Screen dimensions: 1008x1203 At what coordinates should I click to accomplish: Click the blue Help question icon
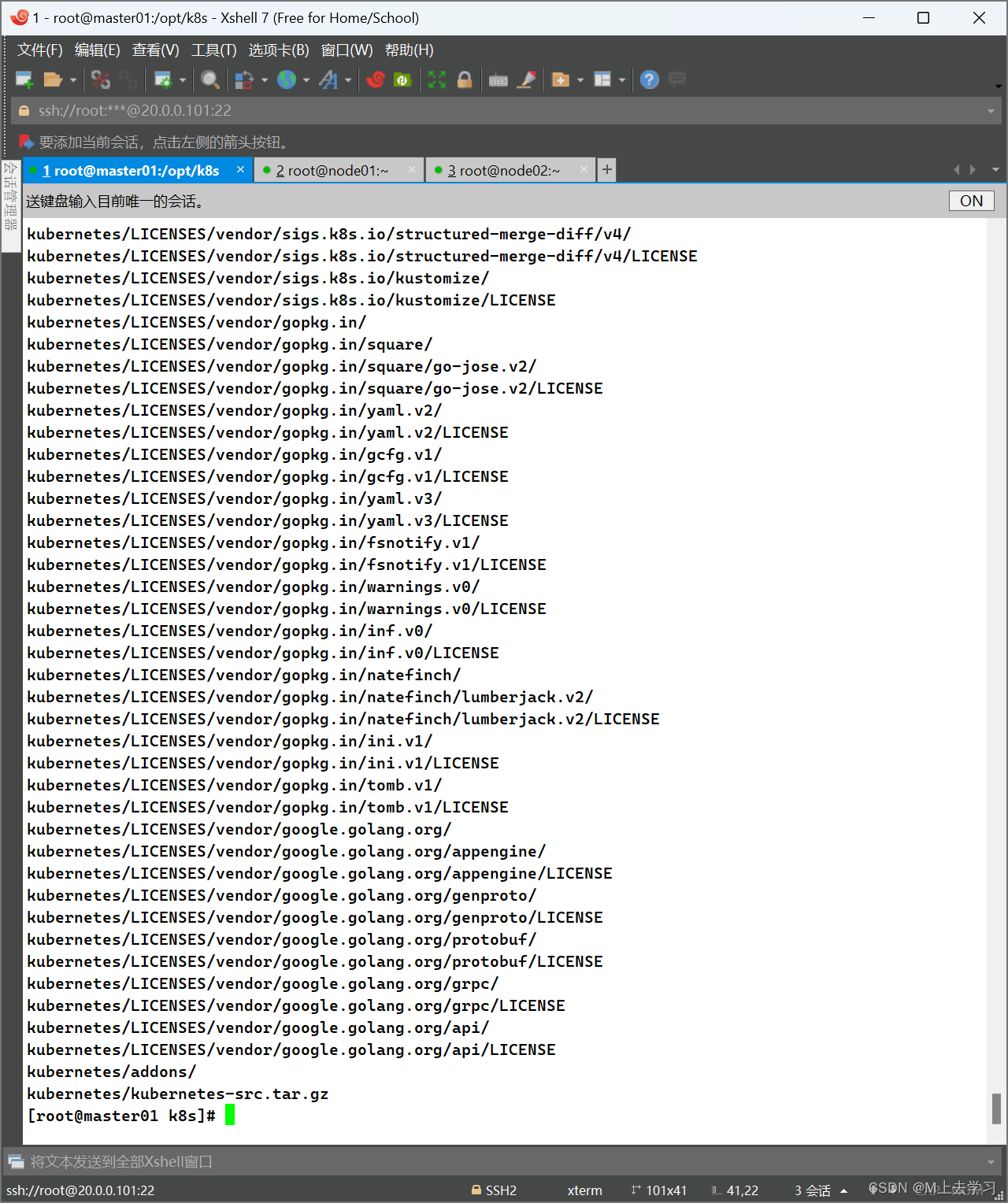pos(650,80)
